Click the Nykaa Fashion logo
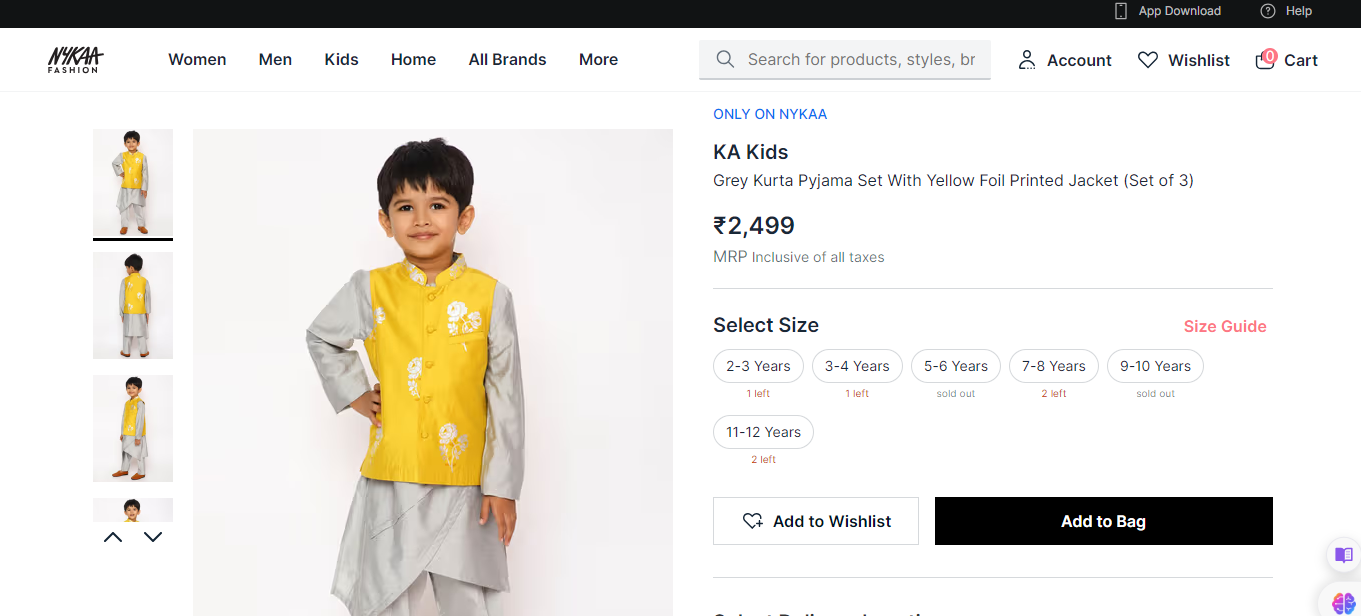Viewport: 1361px width, 616px height. click(75, 60)
